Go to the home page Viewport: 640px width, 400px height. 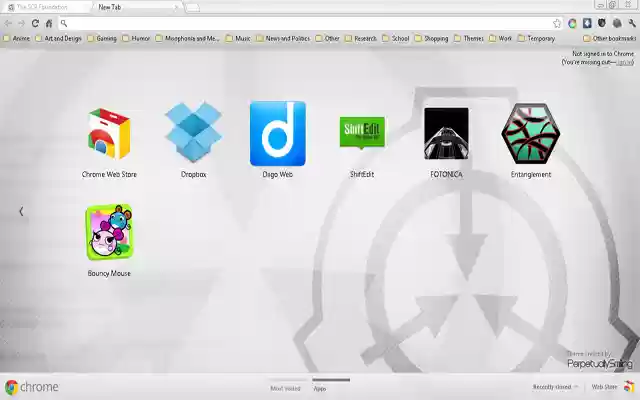pos(49,23)
